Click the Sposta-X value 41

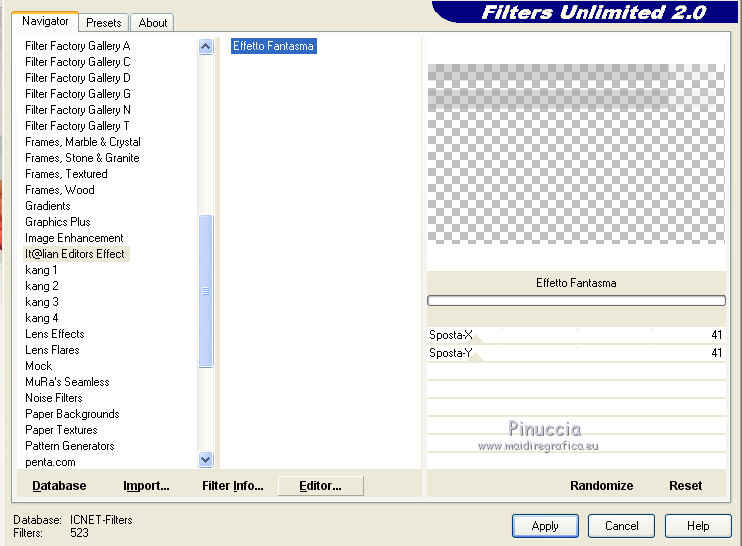pyautogui.click(x=716, y=335)
